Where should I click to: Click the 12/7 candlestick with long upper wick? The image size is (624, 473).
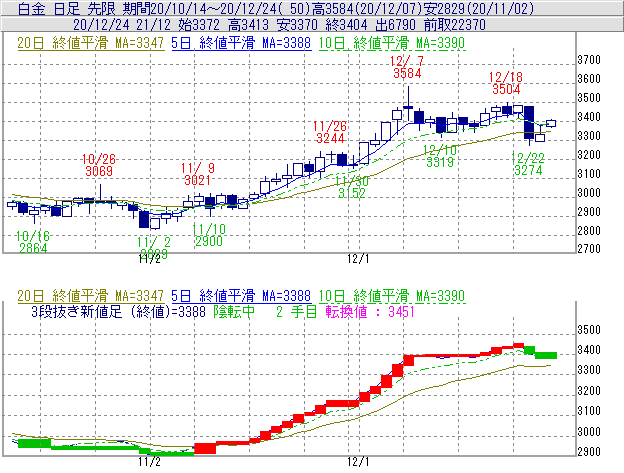coord(408,104)
